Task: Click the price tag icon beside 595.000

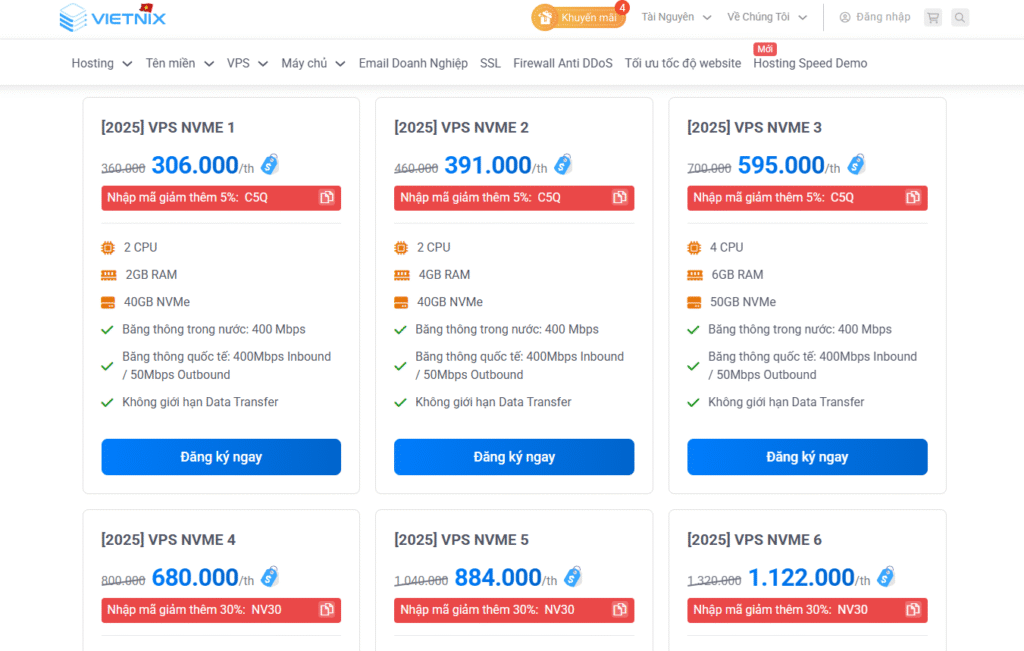Action: click(x=856, y=165)
